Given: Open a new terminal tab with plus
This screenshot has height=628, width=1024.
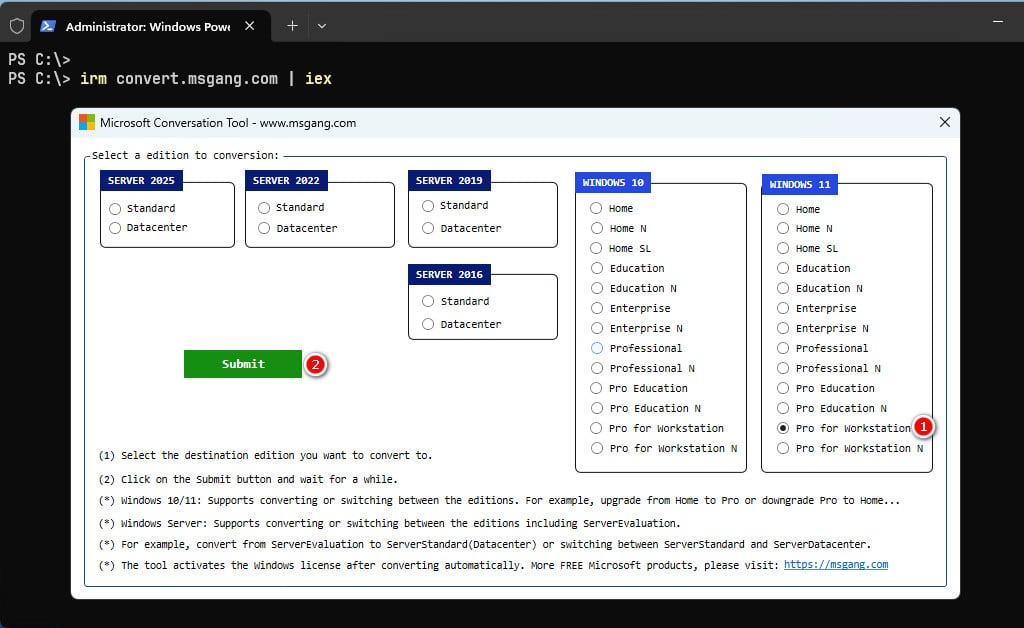Looking at the screenshot, I should click(293, 25).
